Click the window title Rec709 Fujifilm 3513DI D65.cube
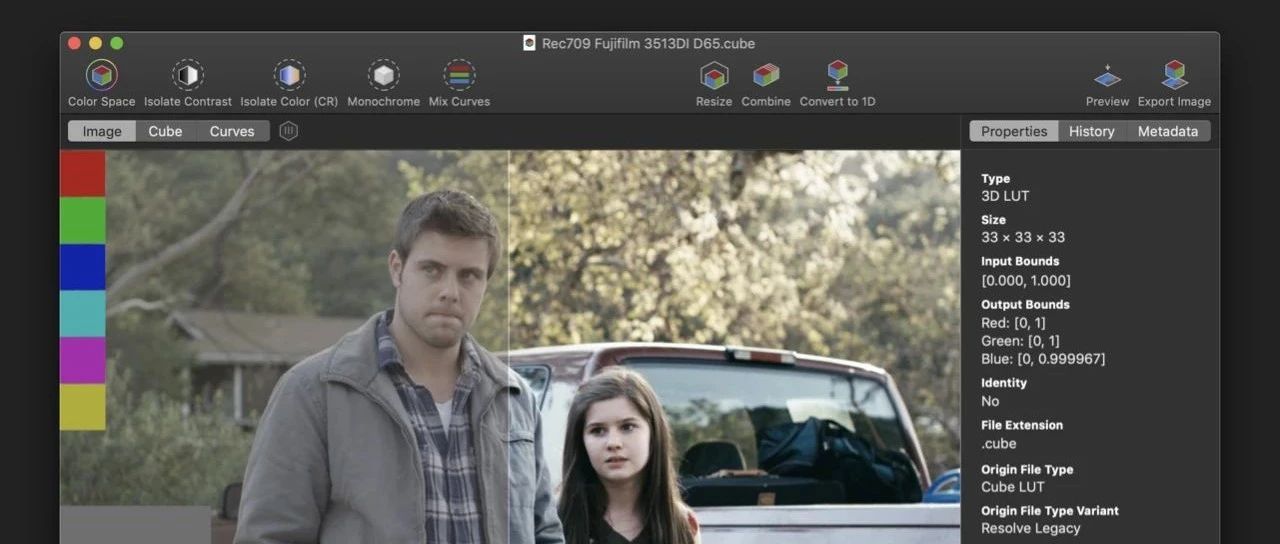Image resolution: width=1280 pixels, height=544 pixels. pos(648,43)
